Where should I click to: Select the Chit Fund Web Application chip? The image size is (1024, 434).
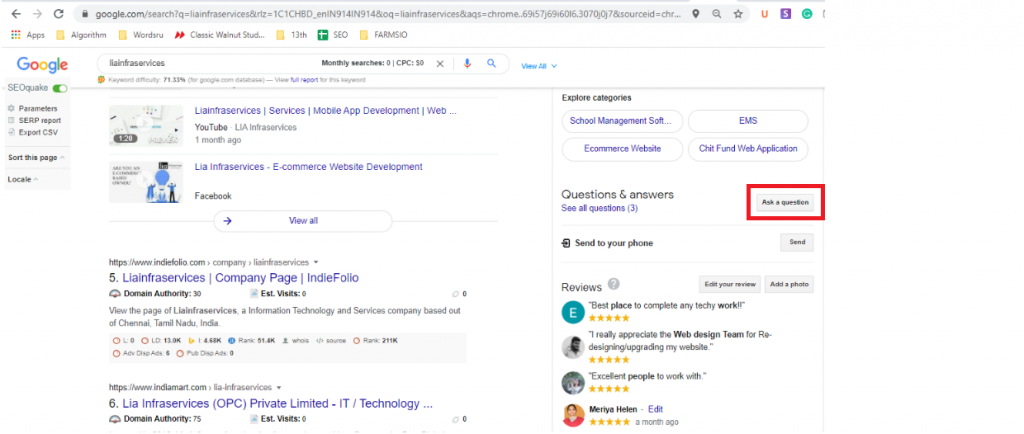[748, 149]
